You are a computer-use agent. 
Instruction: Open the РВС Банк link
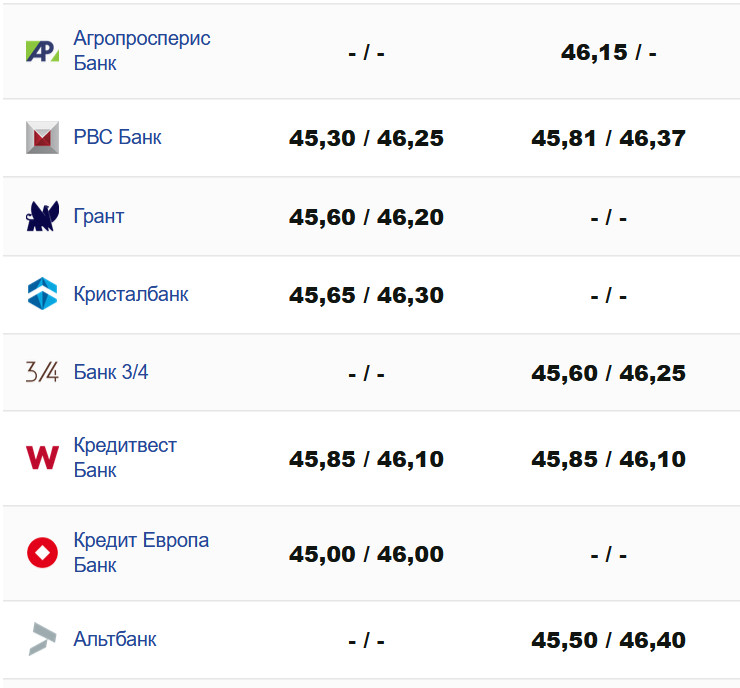click(117, 137)
